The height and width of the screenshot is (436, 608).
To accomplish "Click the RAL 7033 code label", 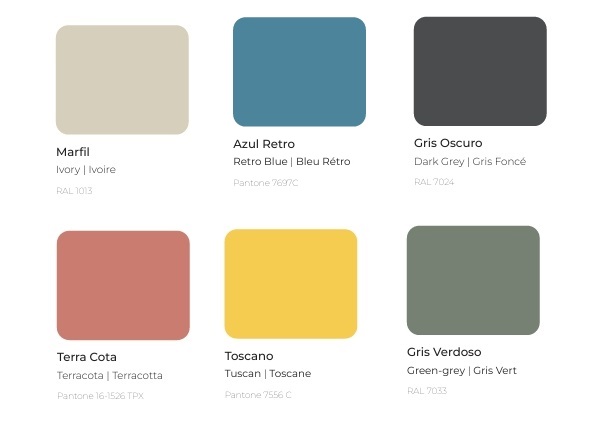I will [427, 391].
